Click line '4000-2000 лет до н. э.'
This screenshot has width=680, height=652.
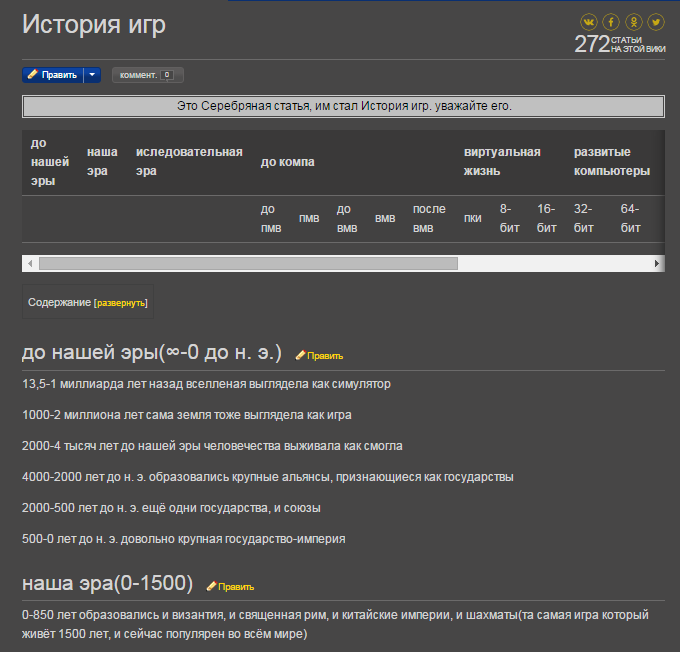(268, 477)
